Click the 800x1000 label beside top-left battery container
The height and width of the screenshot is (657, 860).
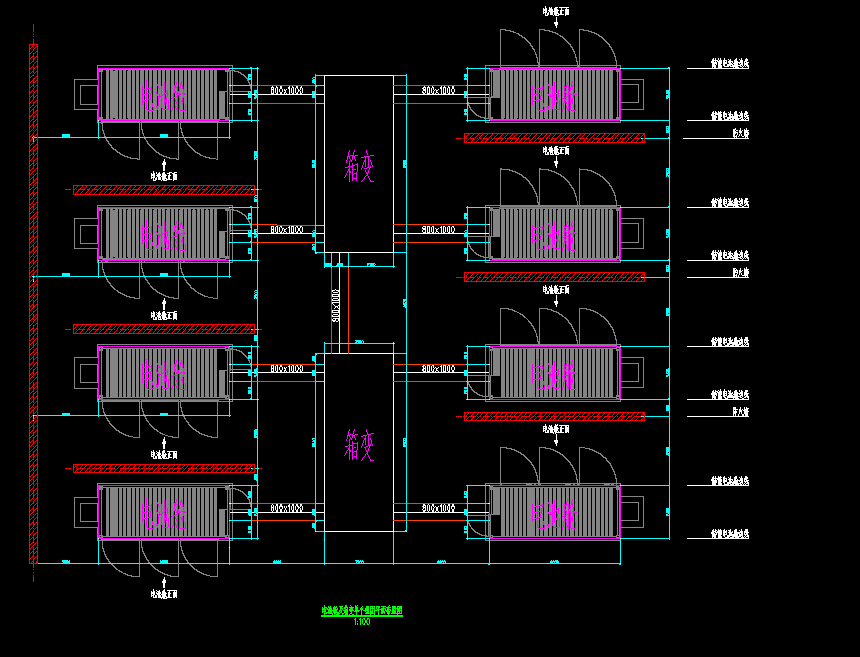pos(286,90)
